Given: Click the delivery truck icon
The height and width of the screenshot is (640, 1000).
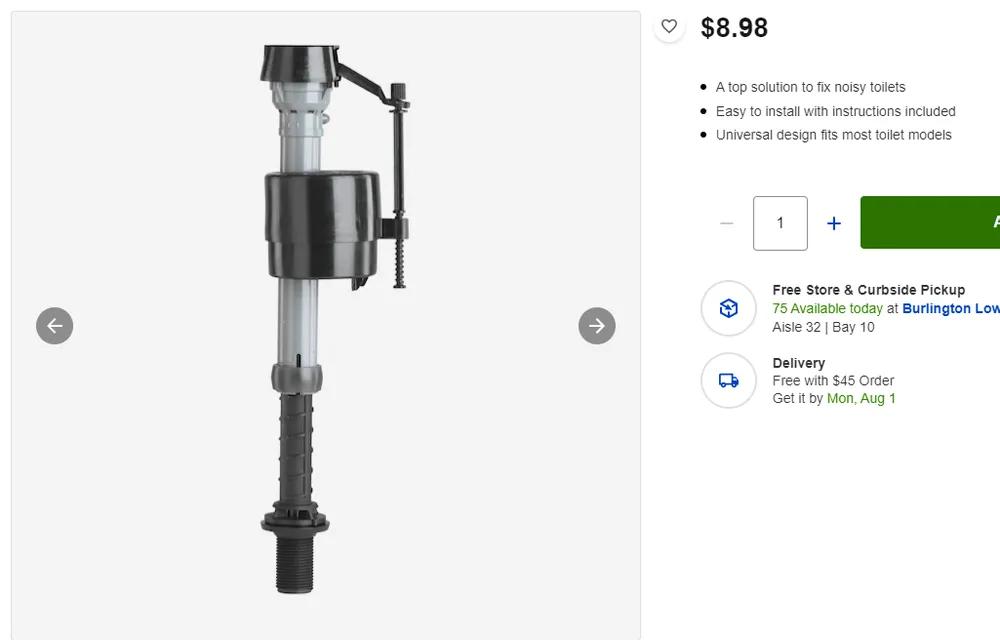Looking at the screenshot, I should [x=728, y=381].
